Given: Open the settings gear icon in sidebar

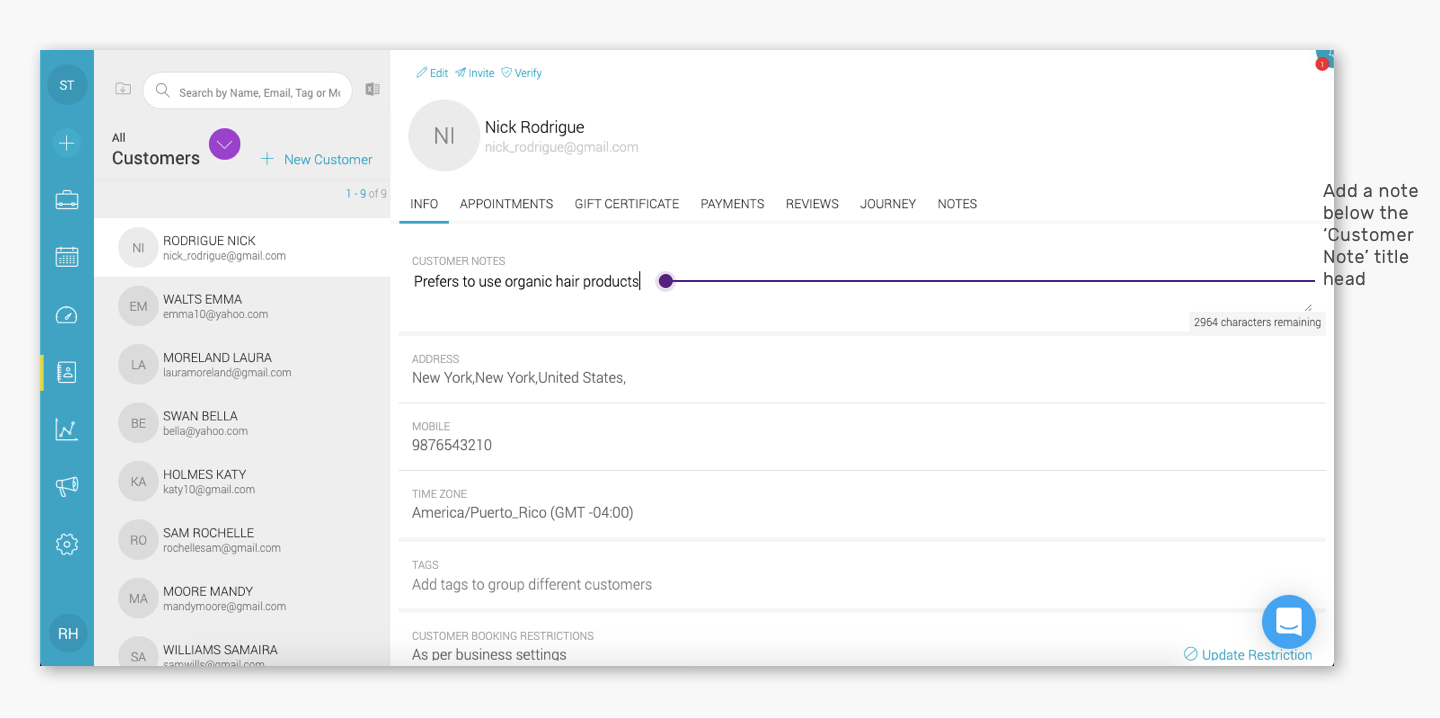Looking at the screenshot, I should click(x=67, y=545).
